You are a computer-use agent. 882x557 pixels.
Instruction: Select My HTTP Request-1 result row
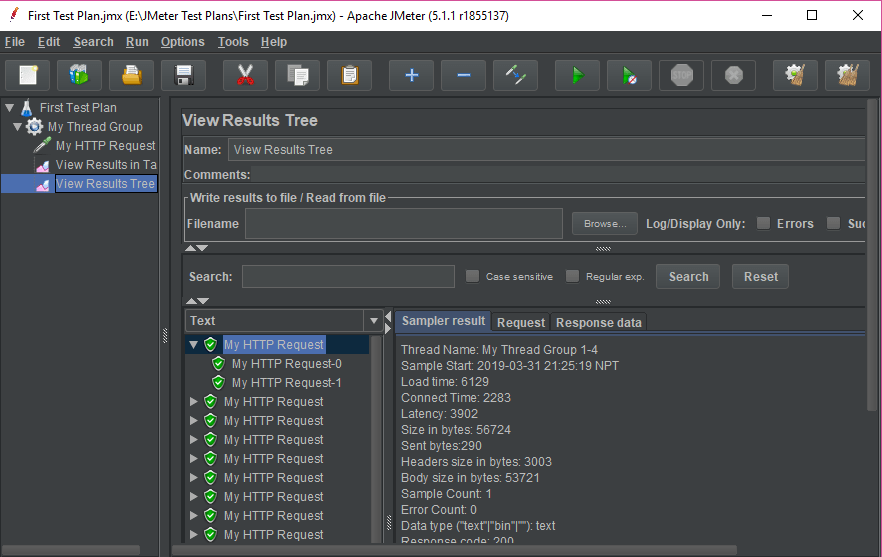tap(286, 383)
